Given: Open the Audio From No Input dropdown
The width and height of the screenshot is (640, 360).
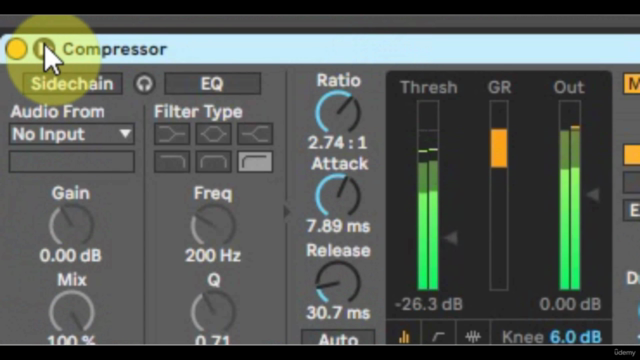Looking at the screenshot, I should click(72, 134).
